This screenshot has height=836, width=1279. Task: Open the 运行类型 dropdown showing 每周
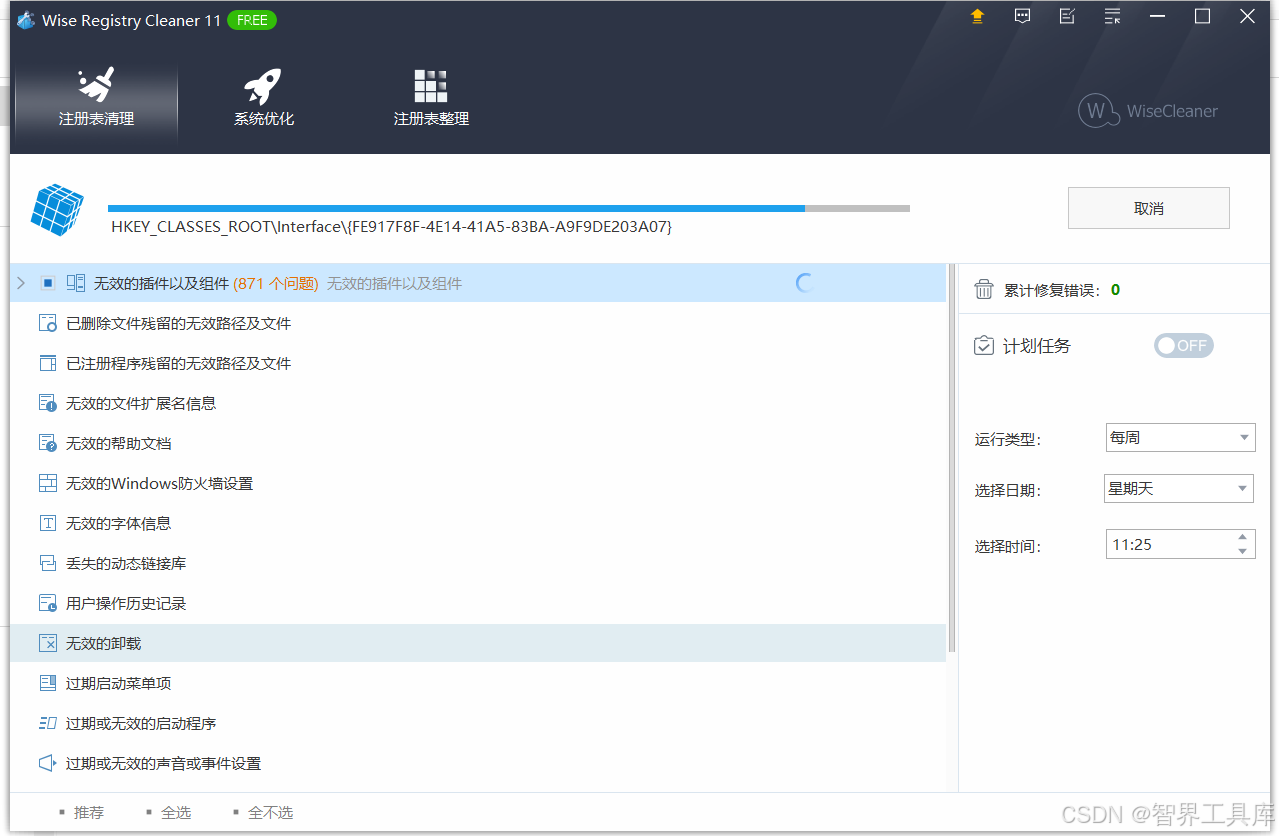(x=1180, y=437)
